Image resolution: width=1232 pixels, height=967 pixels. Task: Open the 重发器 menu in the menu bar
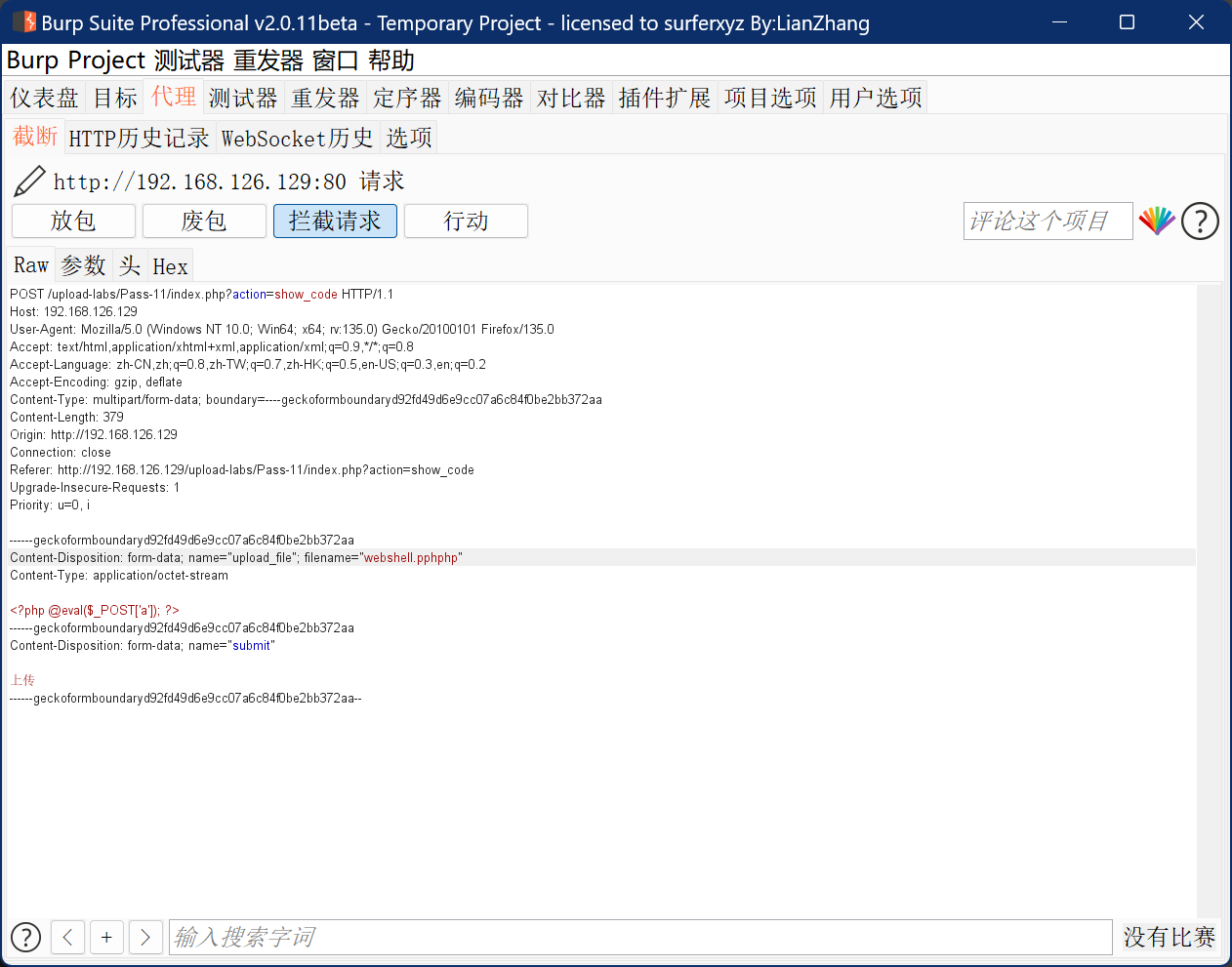click(x=268, y=60)
